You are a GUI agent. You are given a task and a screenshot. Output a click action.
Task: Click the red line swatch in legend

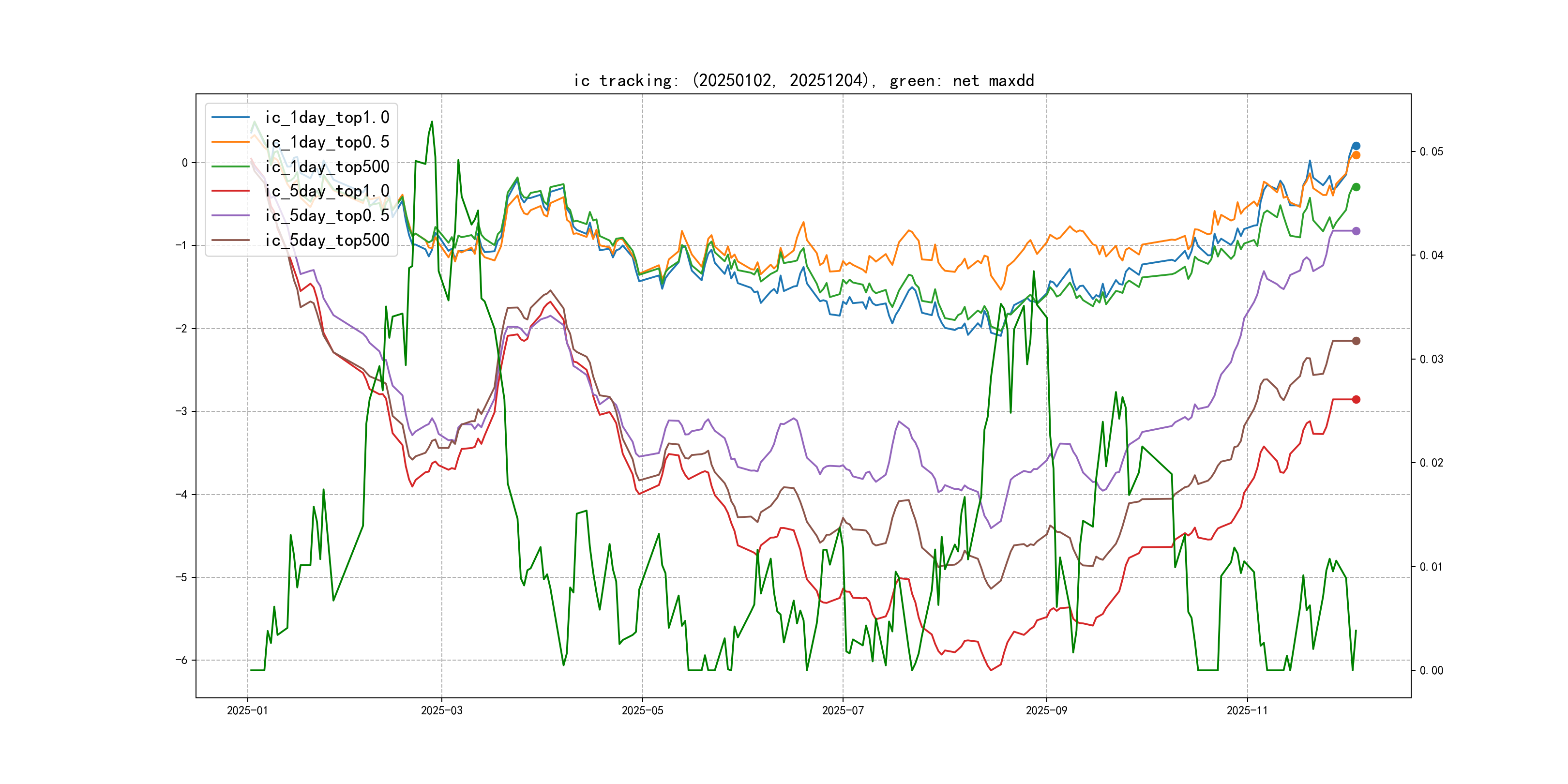(x=230, y=191)
